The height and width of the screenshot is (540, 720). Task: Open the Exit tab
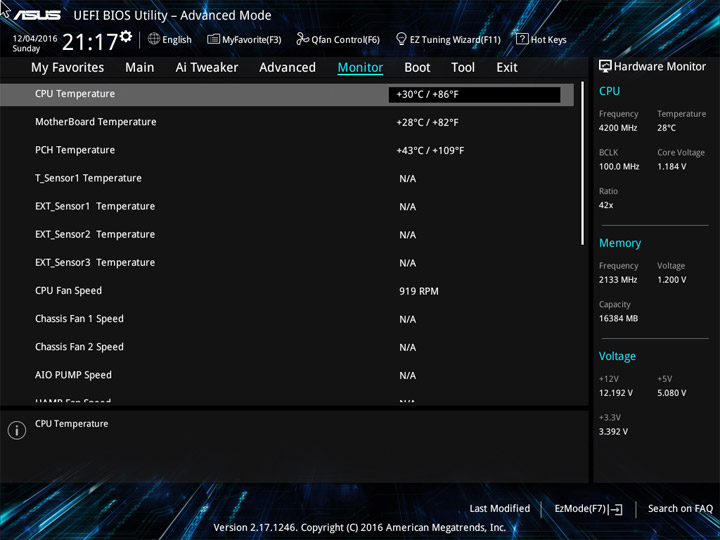tap(507, 68)
